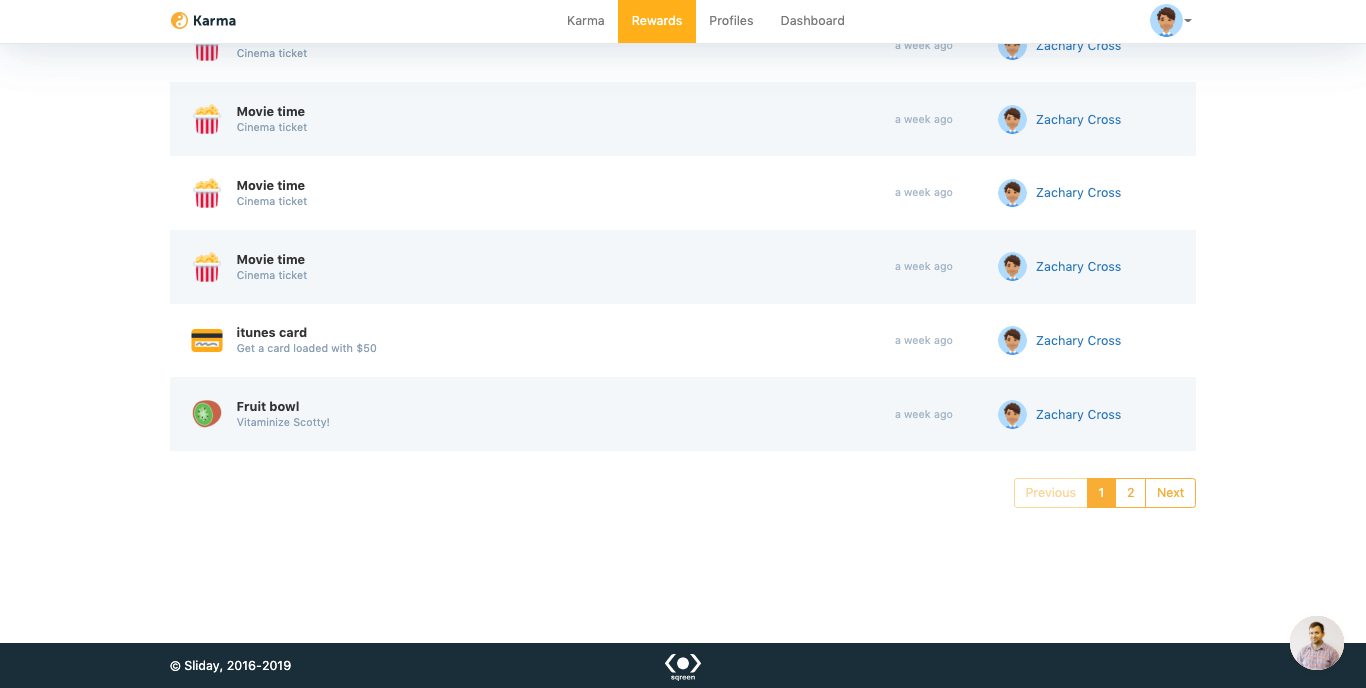
Task: Switch to the Profiles tab
Action: [x=731, y=21]
